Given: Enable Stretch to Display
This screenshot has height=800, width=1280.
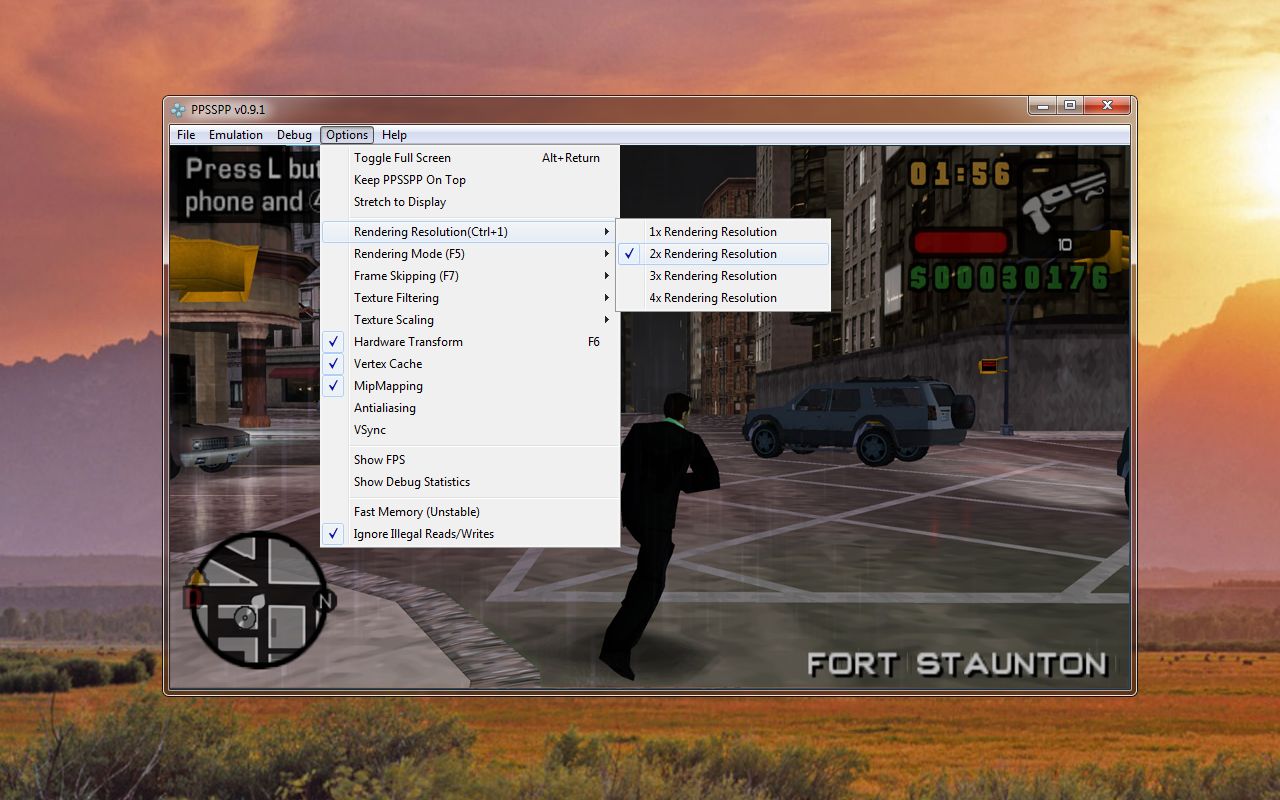Looking at the screenshot, I should (x=470, y=202).
